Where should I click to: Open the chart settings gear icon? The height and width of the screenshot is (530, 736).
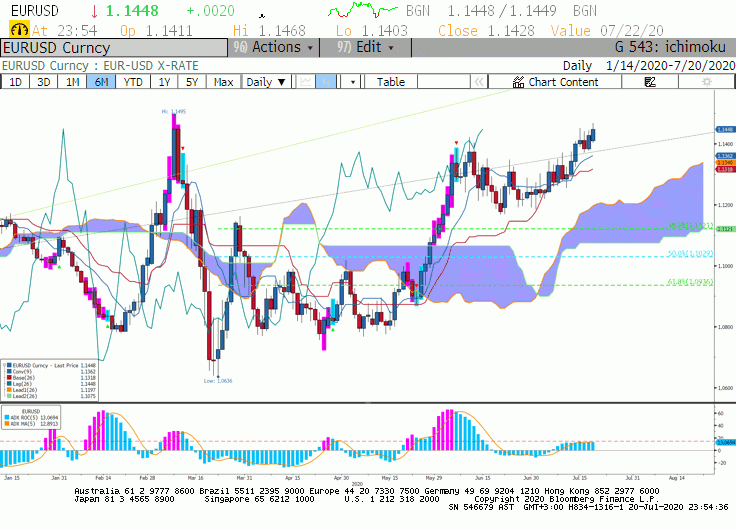[x=706, y=82]
